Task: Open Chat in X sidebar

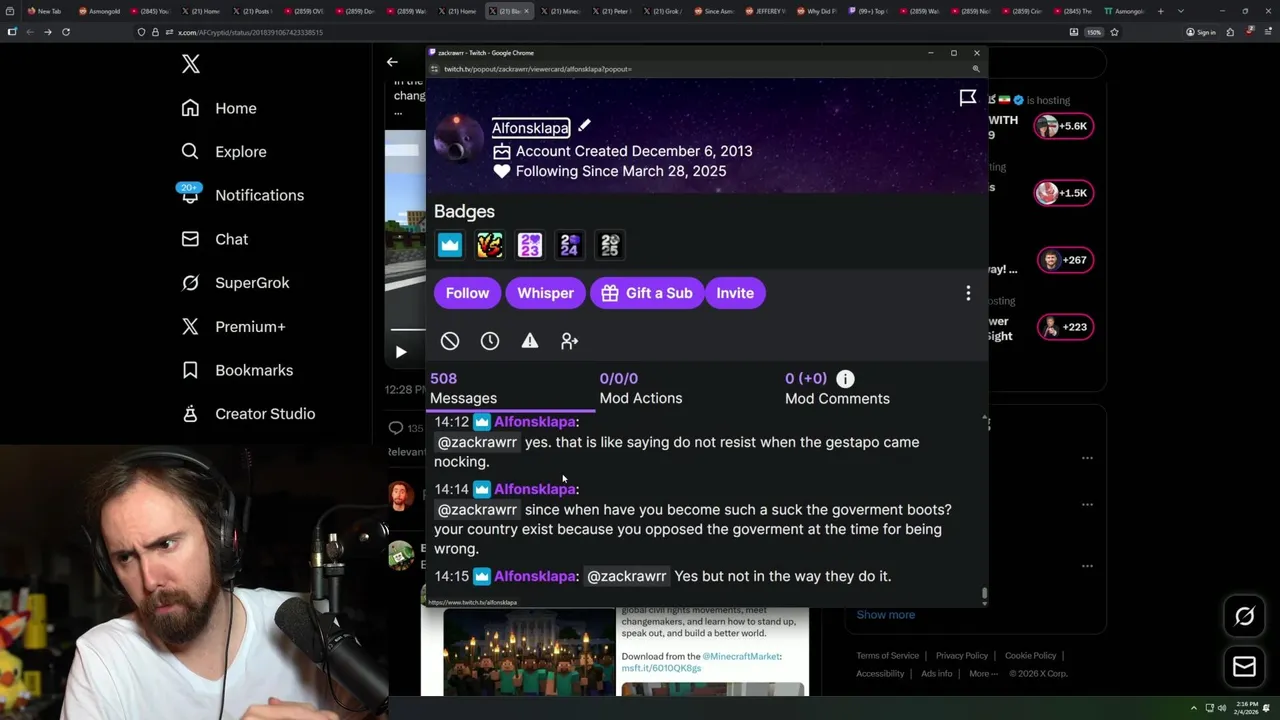Action: pos(214,239)
